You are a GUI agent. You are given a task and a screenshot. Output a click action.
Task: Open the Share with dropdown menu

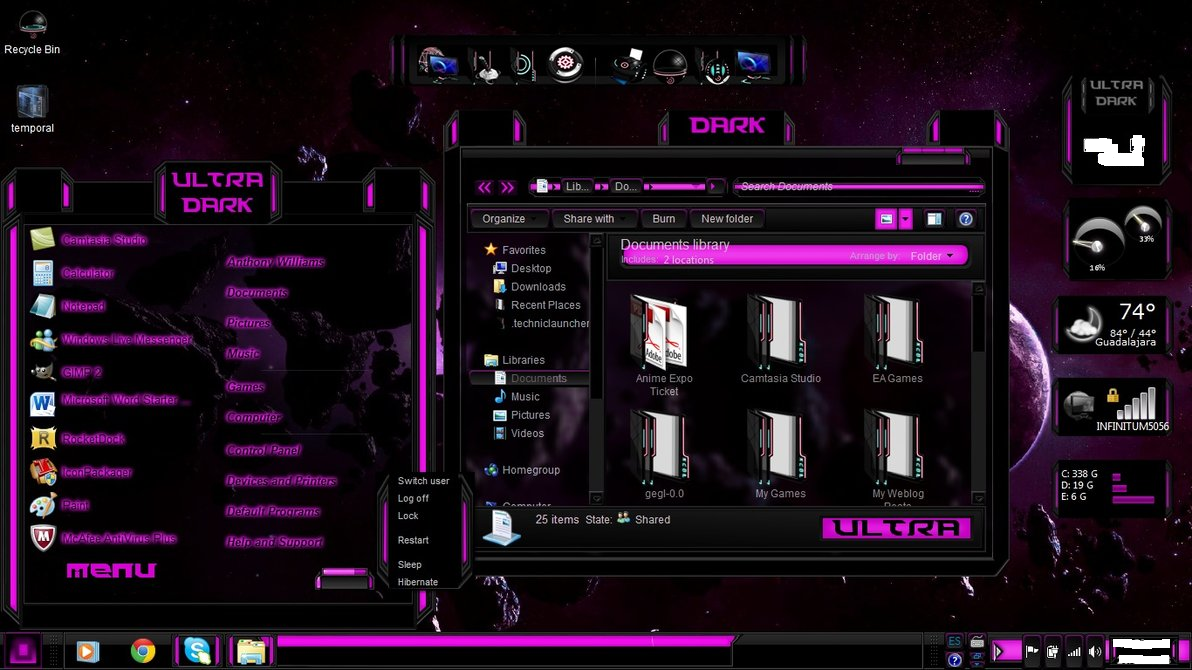click(593, 219)
